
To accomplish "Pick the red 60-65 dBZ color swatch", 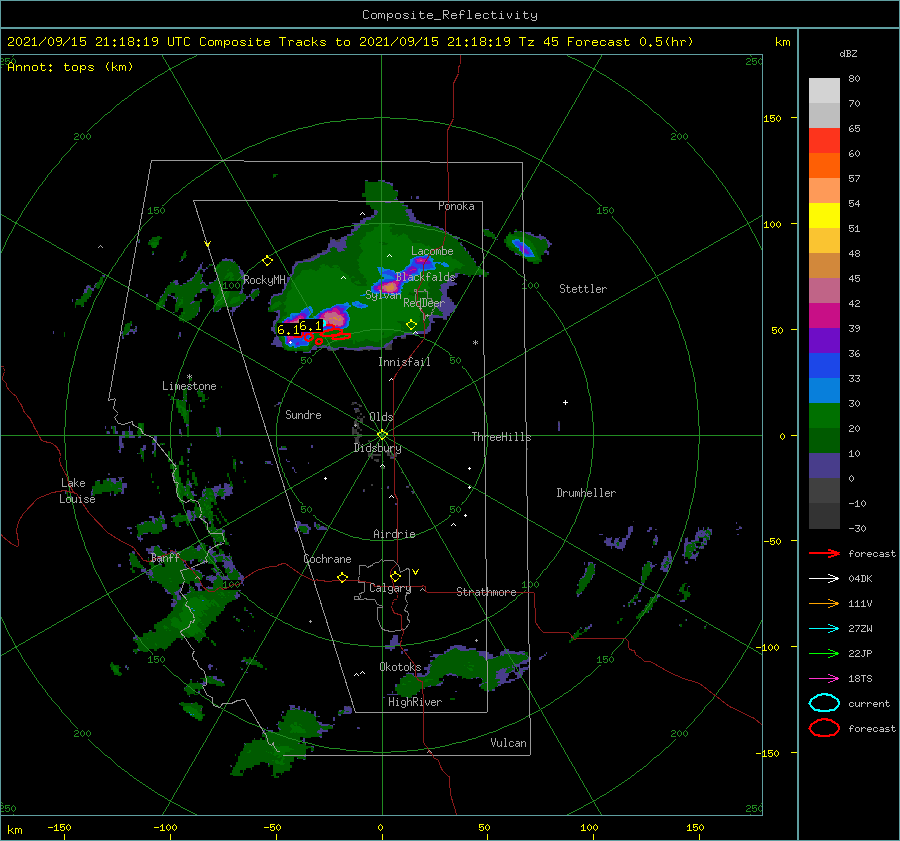I will [824, 141].
